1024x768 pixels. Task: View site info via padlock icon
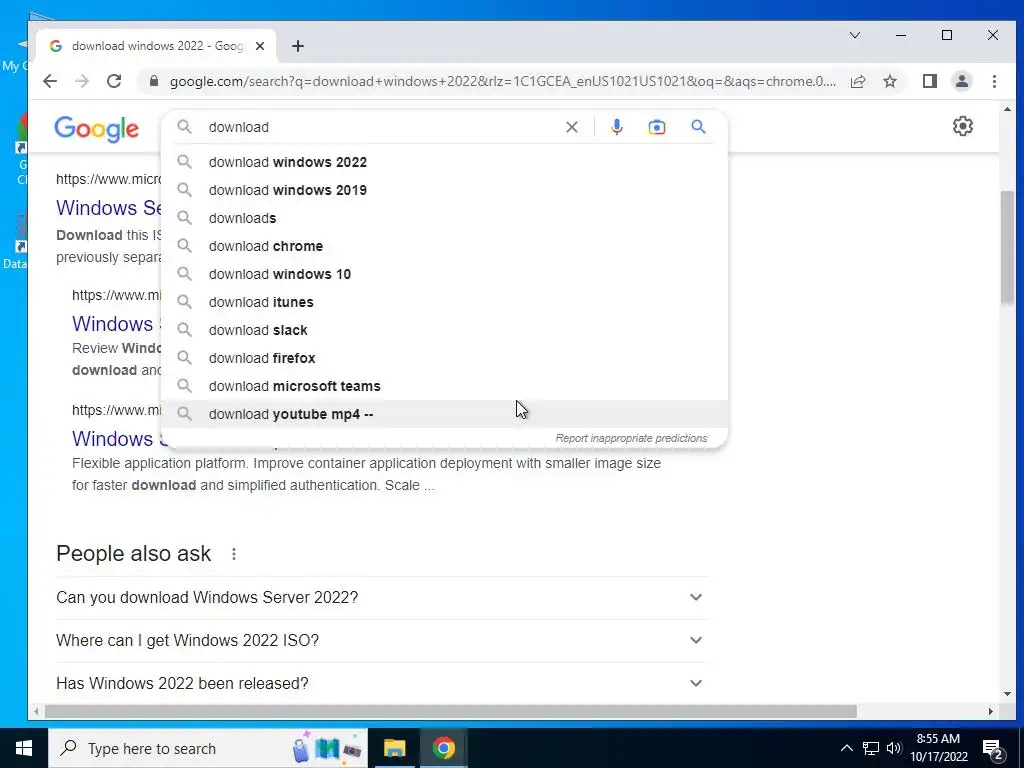coord(154,81)
